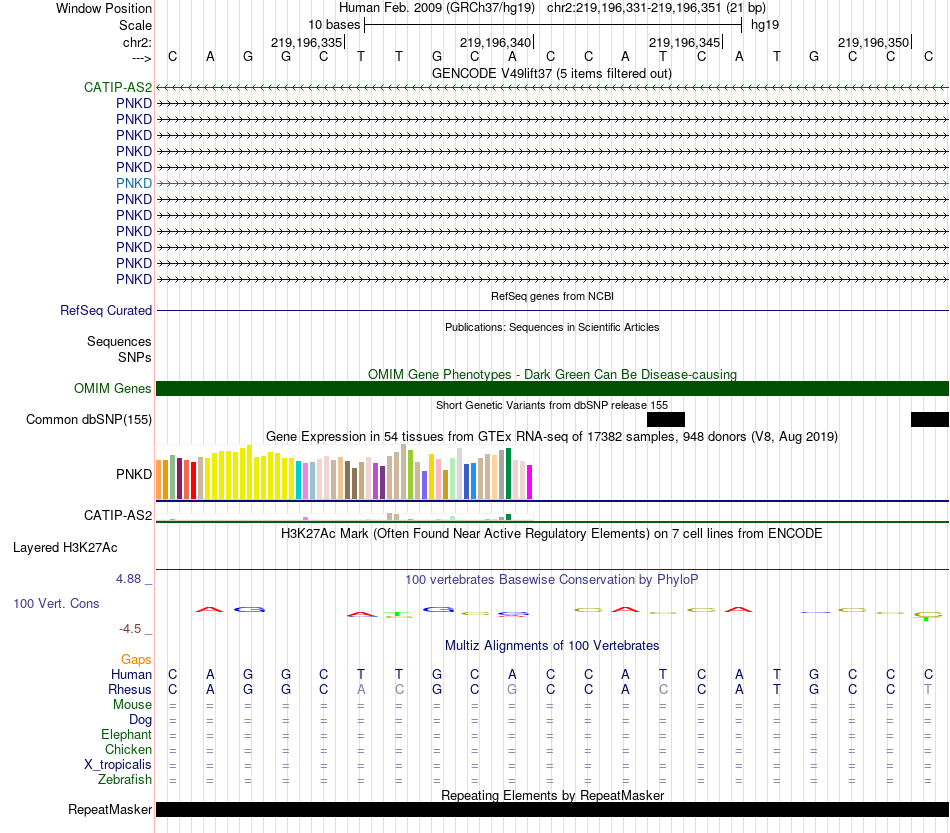Click the hg19 label beside scale bar
Viewport: 950px width, 833px height.
click(x=765, y=25)
